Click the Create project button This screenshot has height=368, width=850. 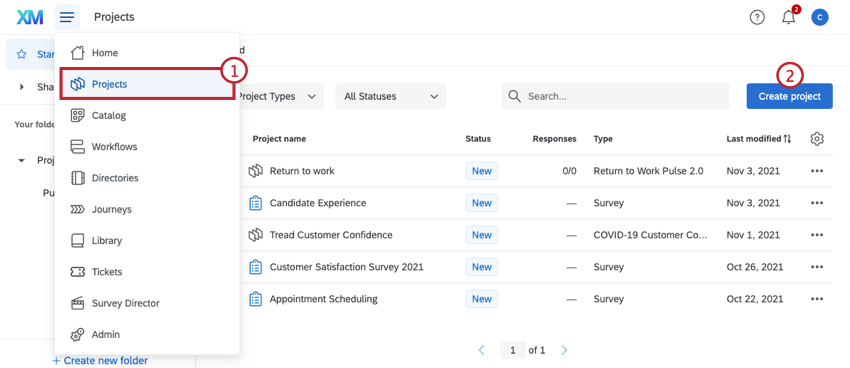click(x=789, y=96)
